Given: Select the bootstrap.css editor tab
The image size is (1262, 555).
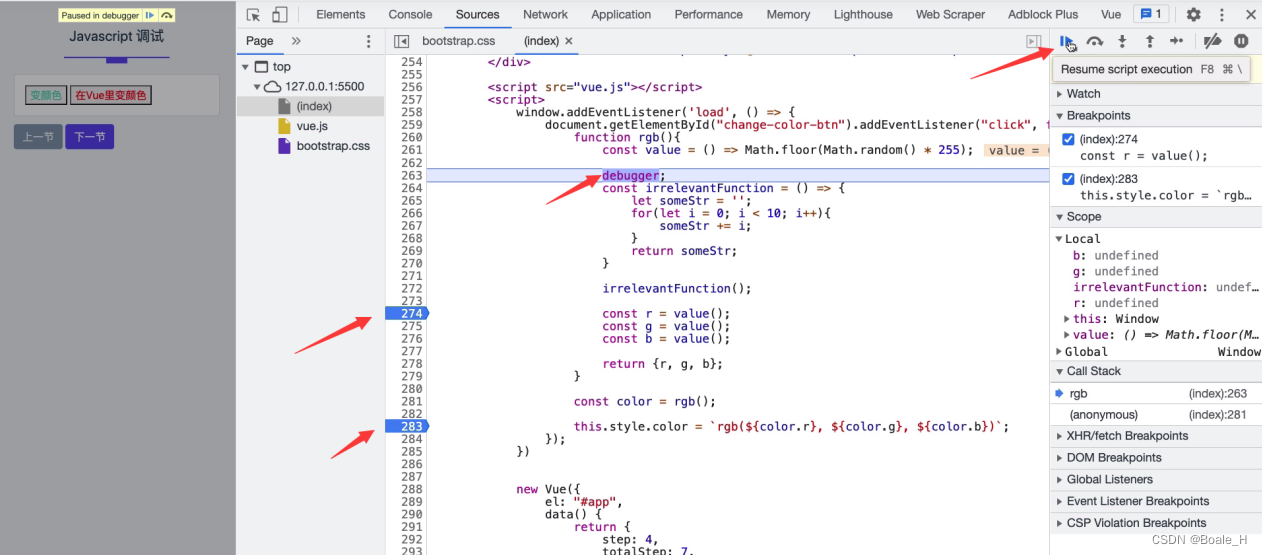Looking at the screenshot, I should 459,41.
